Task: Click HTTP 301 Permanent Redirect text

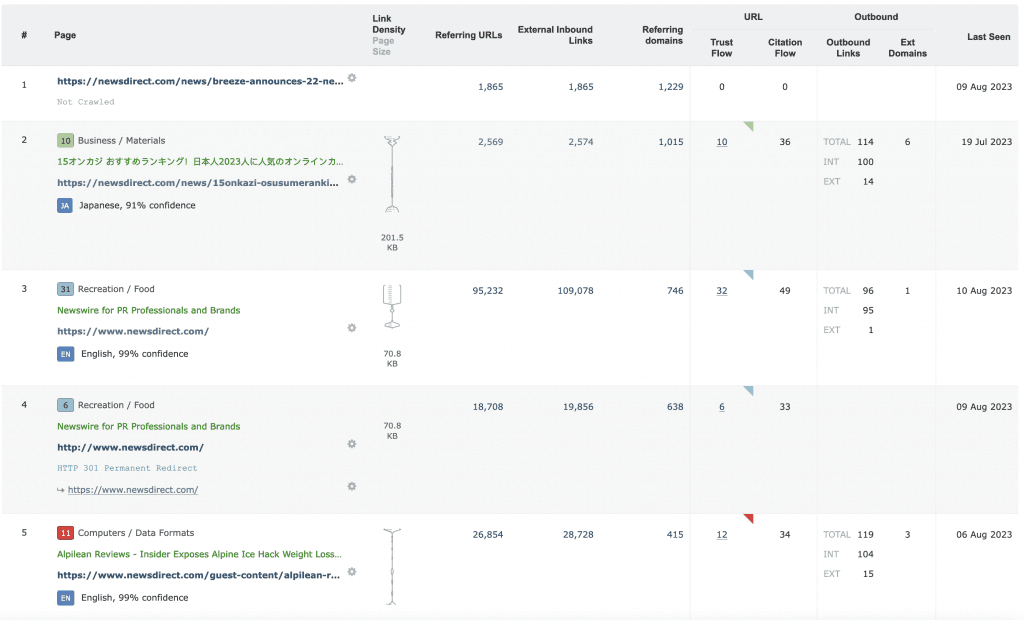Action: pyautogui.click(x=127, y=468)
